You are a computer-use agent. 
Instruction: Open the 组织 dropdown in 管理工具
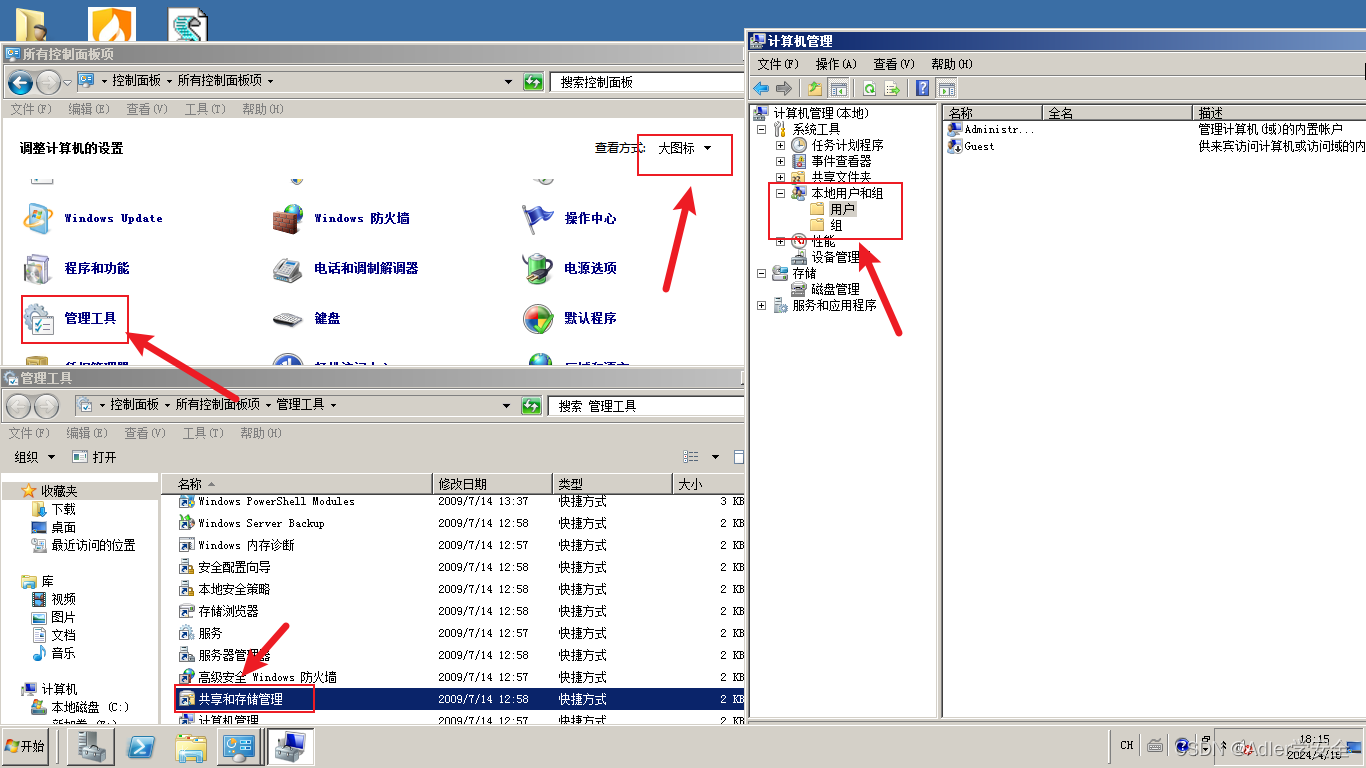point(35,457)
